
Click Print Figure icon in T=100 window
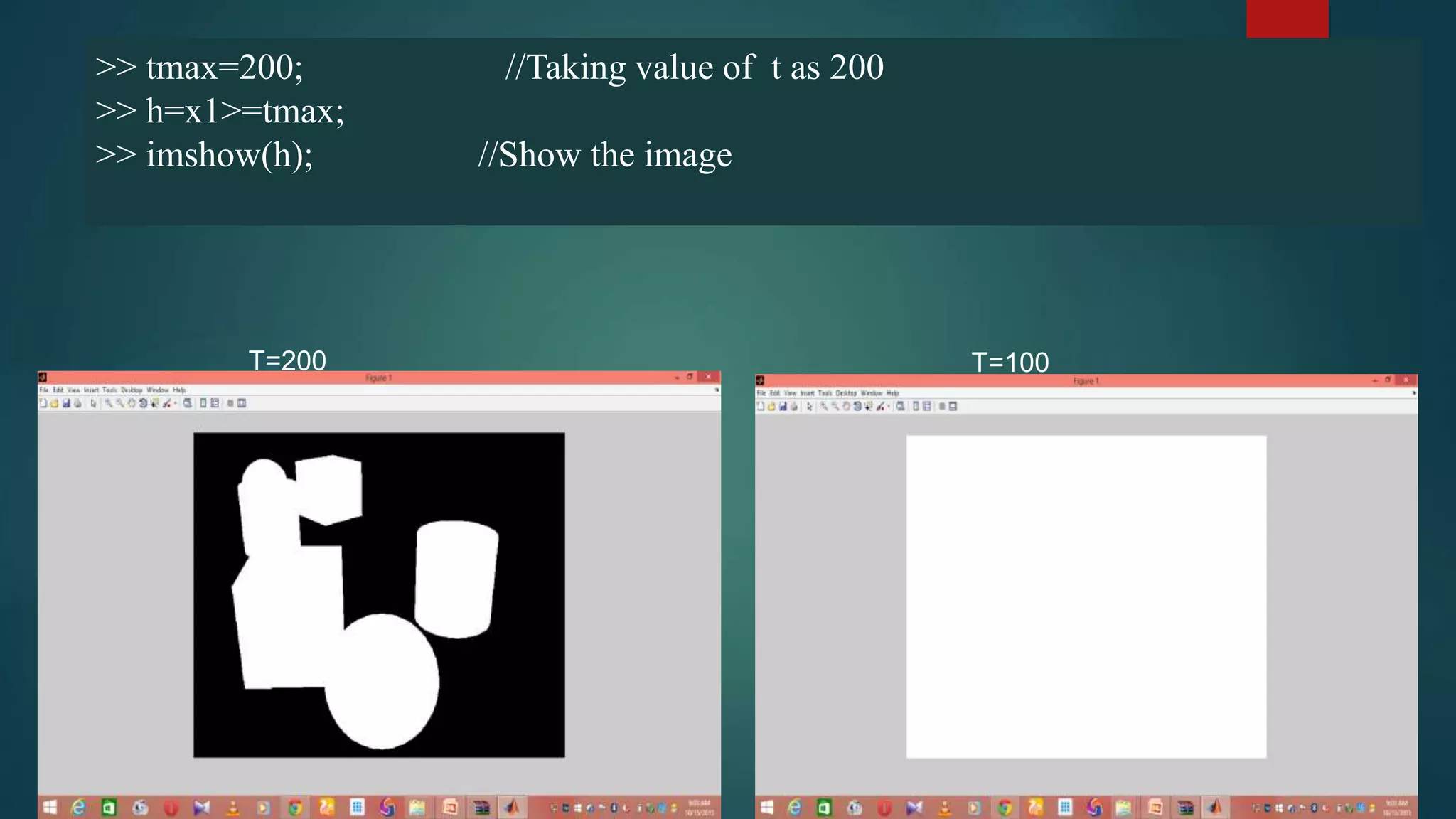tap(794, 406)
